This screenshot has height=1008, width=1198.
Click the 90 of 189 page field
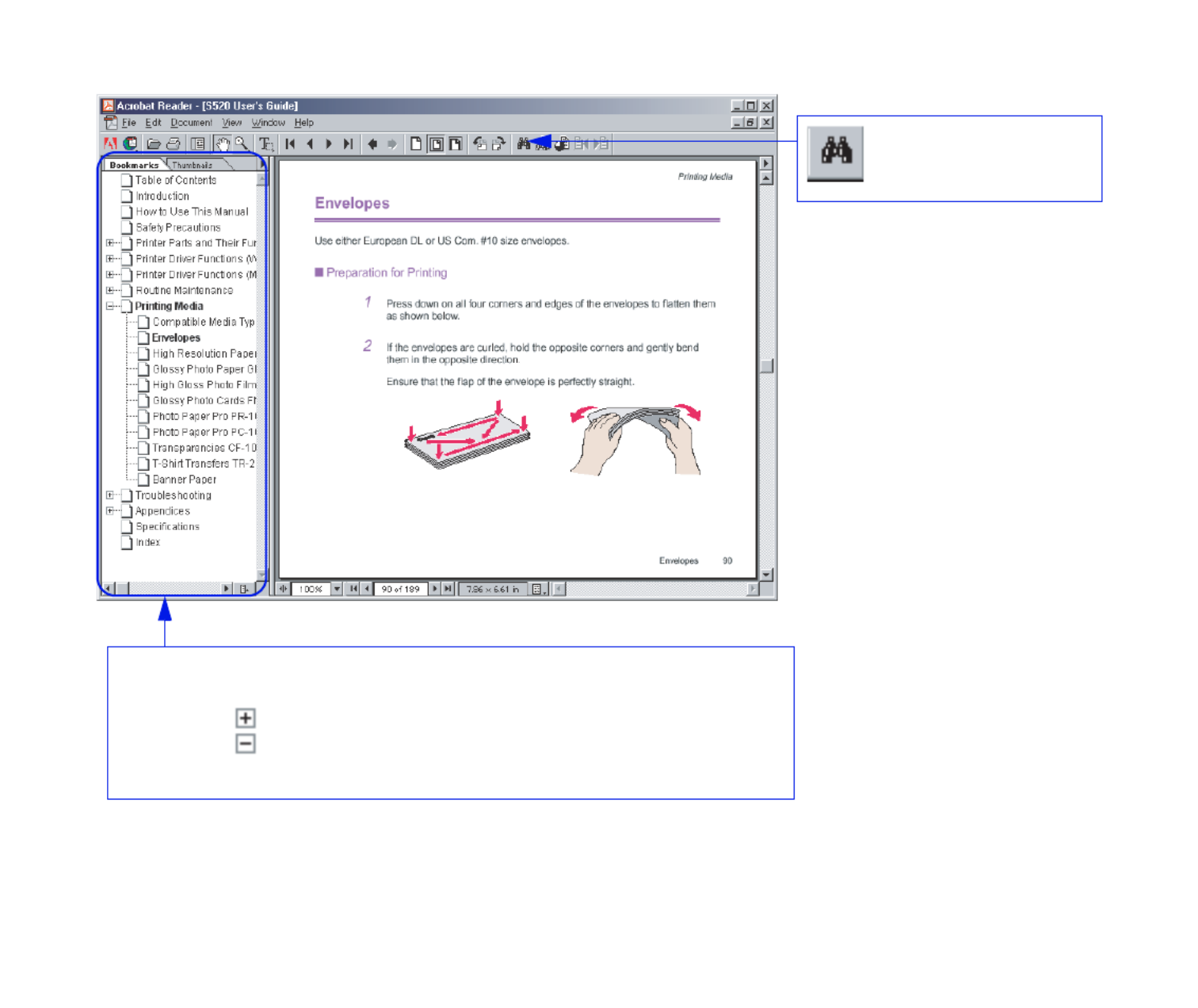click(400, 589)
